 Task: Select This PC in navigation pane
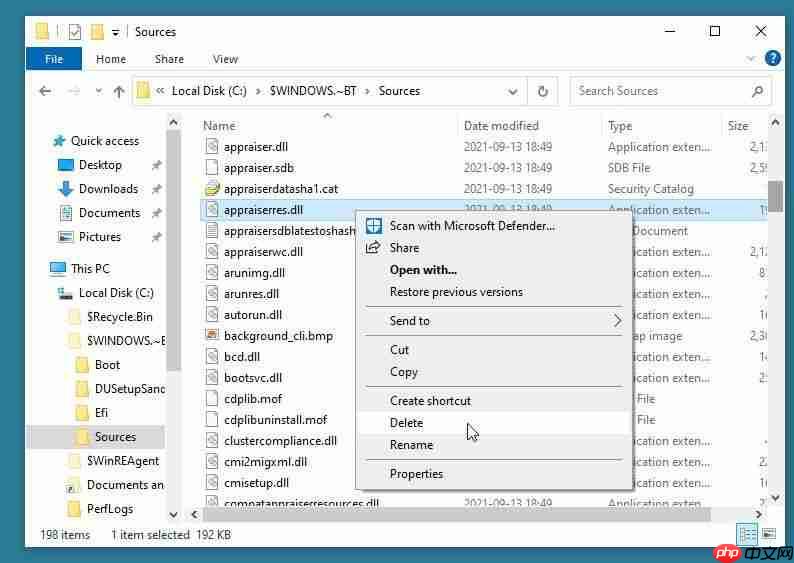90,268
